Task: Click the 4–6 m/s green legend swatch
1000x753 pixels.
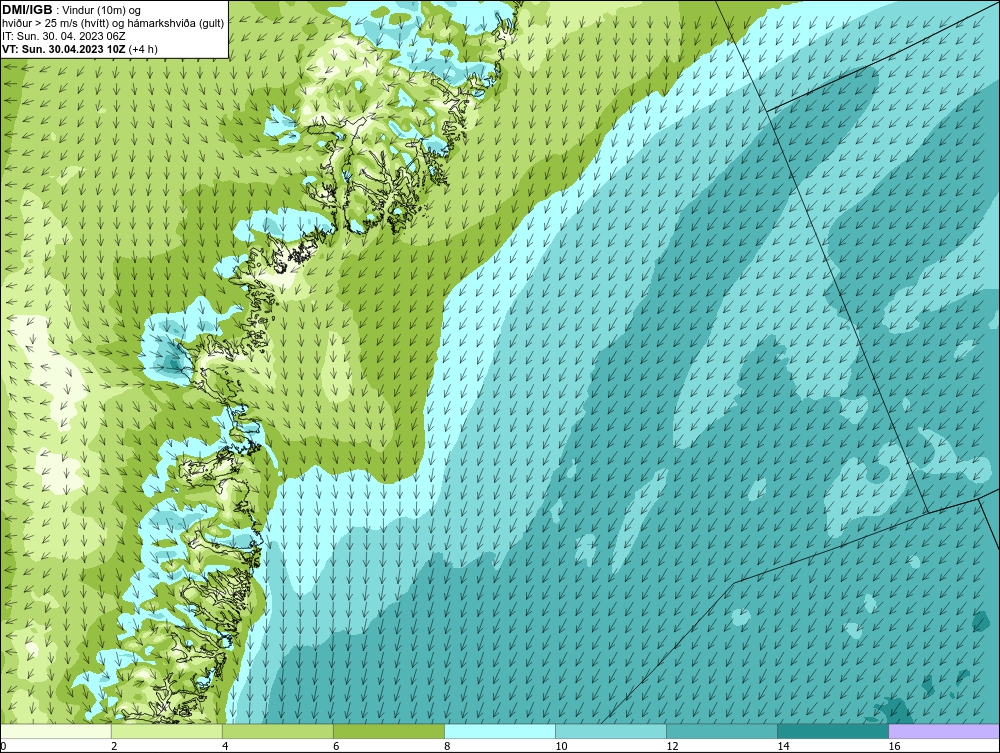Action: coord(278,731)
